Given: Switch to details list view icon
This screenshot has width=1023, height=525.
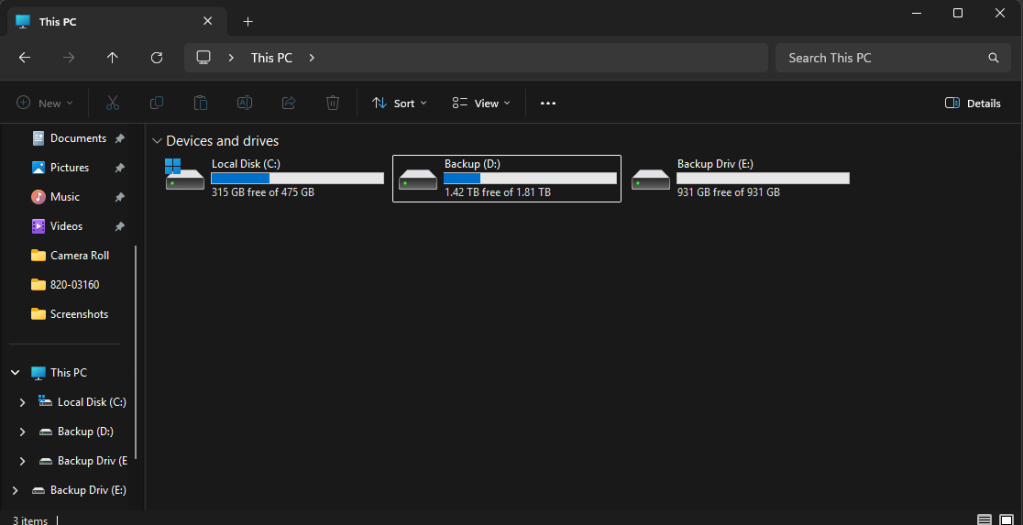Looking at the screenshot, I should [985, 520].
